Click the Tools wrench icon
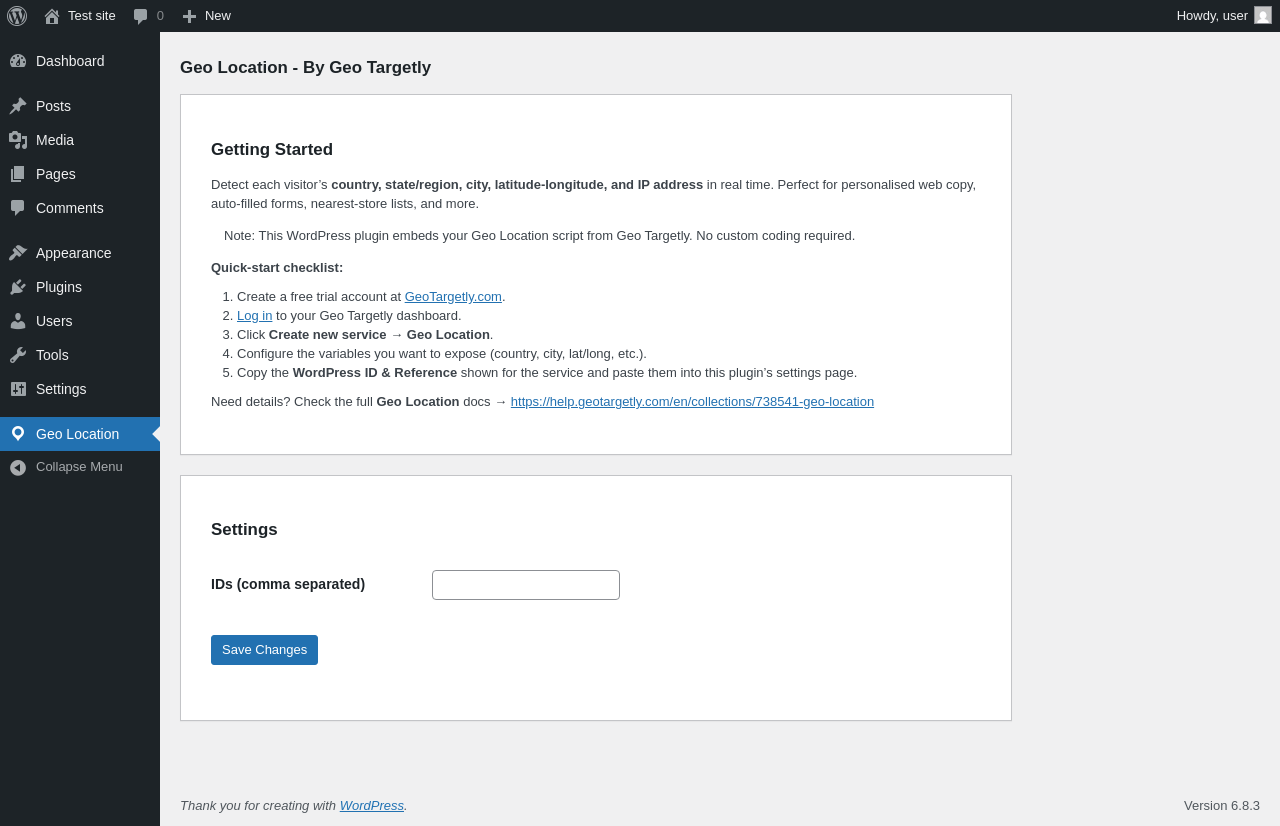 pyautogui.click(x=18, y=355)
